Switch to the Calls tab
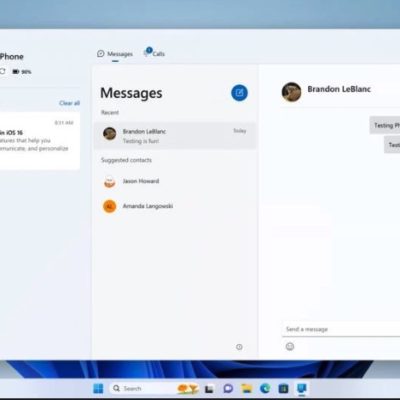This screenshot has height=400, width=400. click(x=154, y=53)
